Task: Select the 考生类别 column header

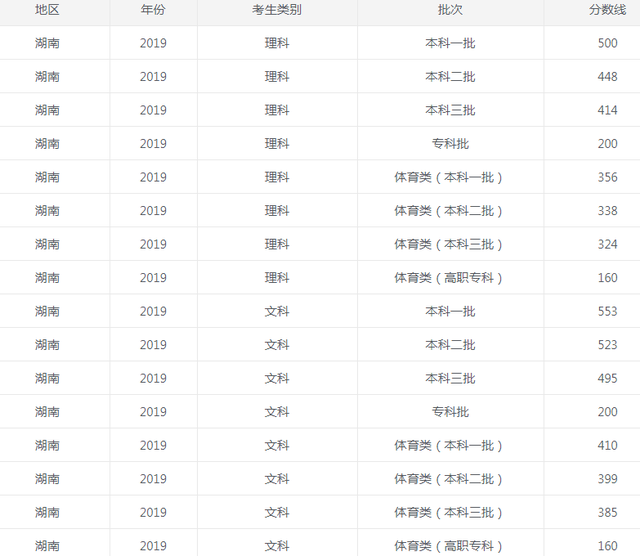Action: click(x=277, y=9)
